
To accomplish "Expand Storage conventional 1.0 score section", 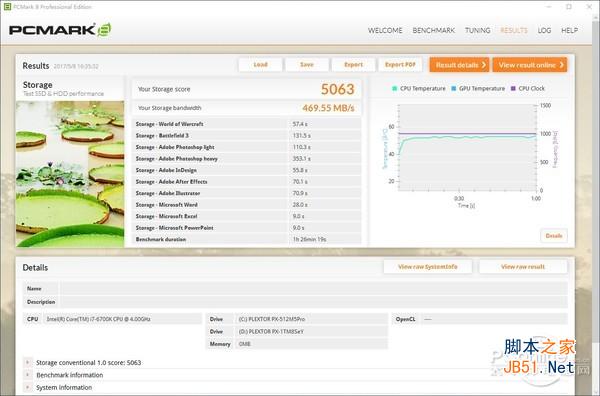I will click(27, 362).
